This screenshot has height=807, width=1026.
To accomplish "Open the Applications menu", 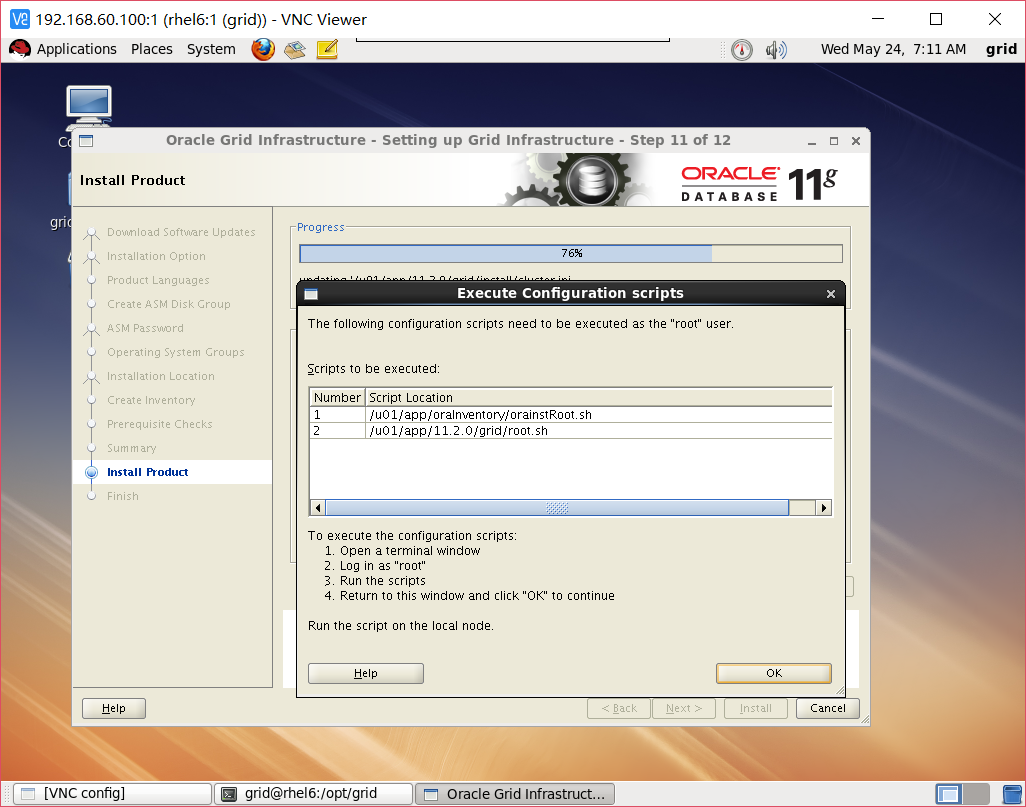I will coord(77,48).
